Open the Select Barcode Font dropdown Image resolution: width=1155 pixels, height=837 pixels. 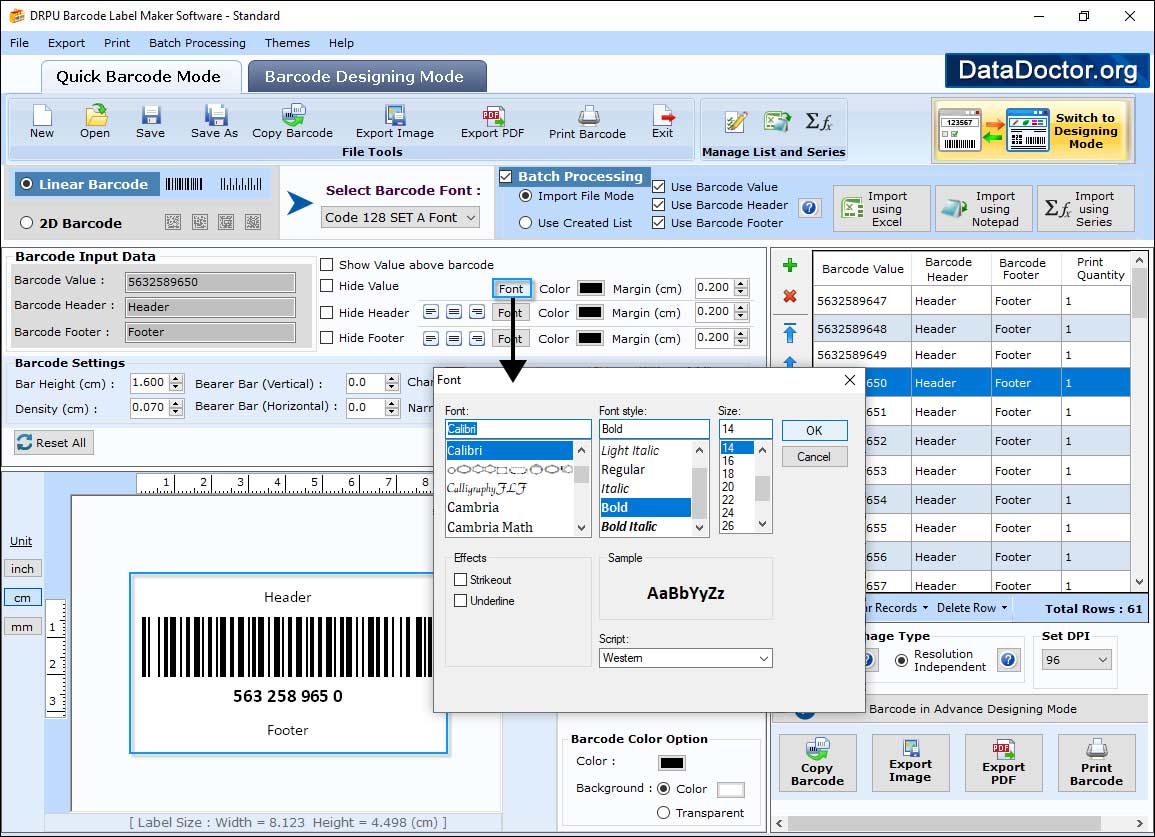[x=401, y=217]
